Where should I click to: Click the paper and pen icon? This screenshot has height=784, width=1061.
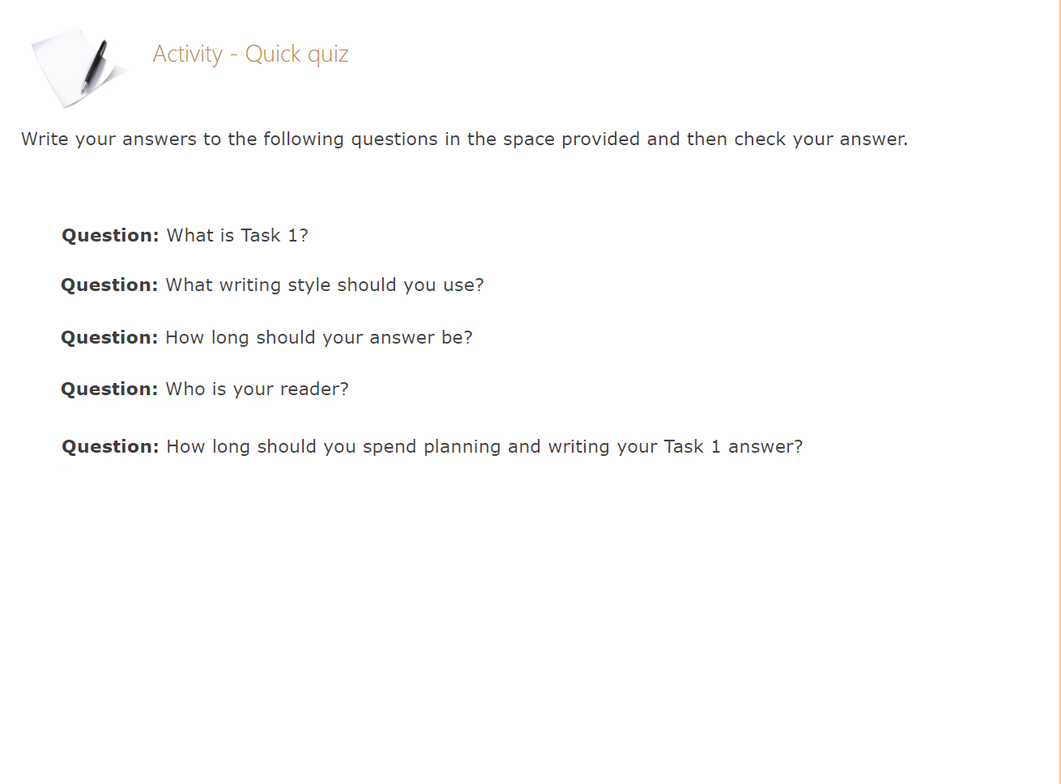click(78, 66)
